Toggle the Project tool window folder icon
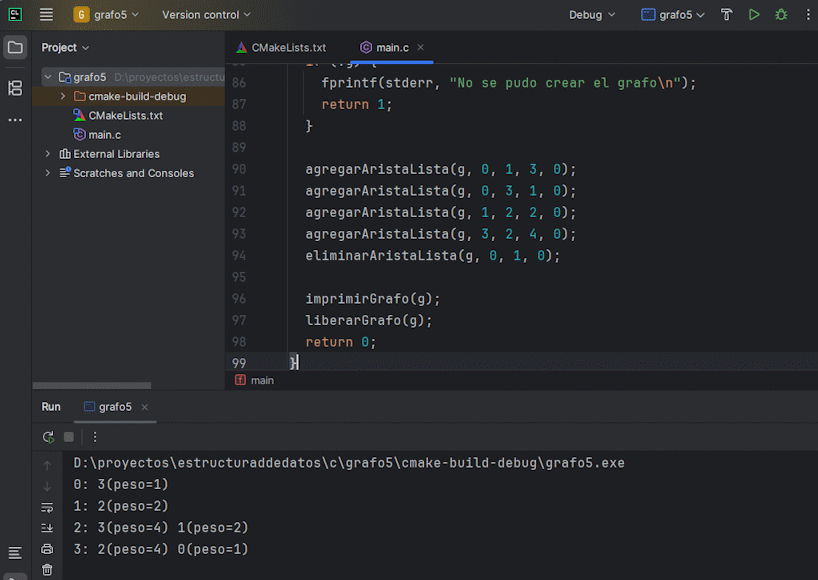The image size is (818, 580). click(15, 47)
